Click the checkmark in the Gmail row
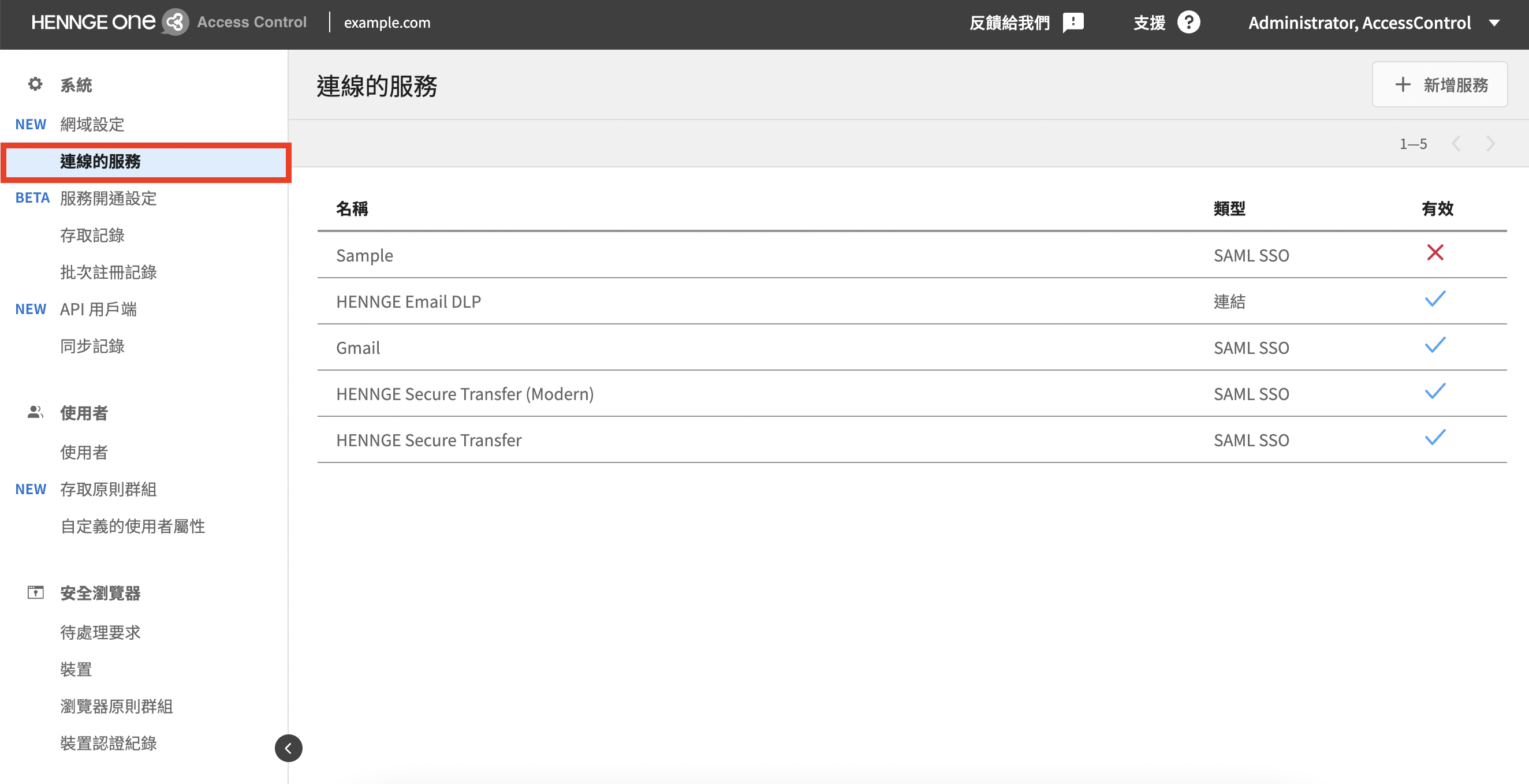The height and width of the screenshot is (784, 1529). (x=1435, y=345)
